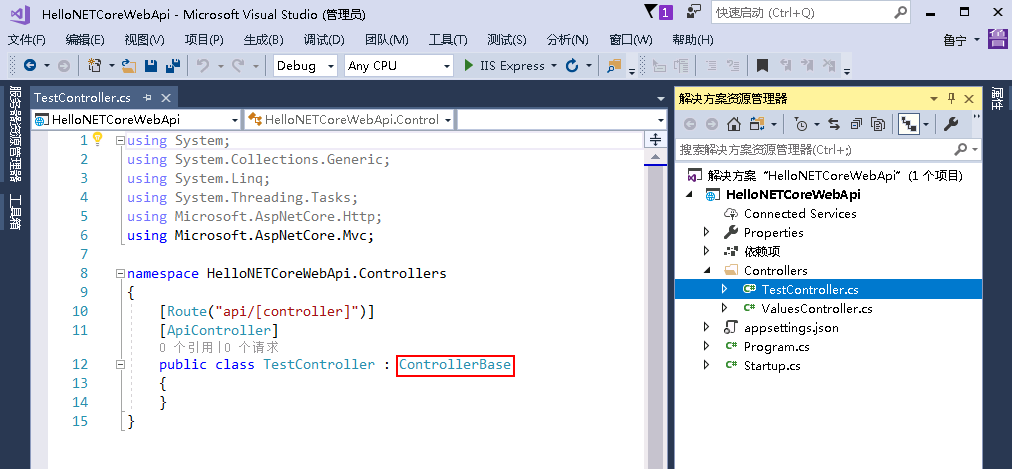Click the New Project icon in the toolbar

click(94, 65)
